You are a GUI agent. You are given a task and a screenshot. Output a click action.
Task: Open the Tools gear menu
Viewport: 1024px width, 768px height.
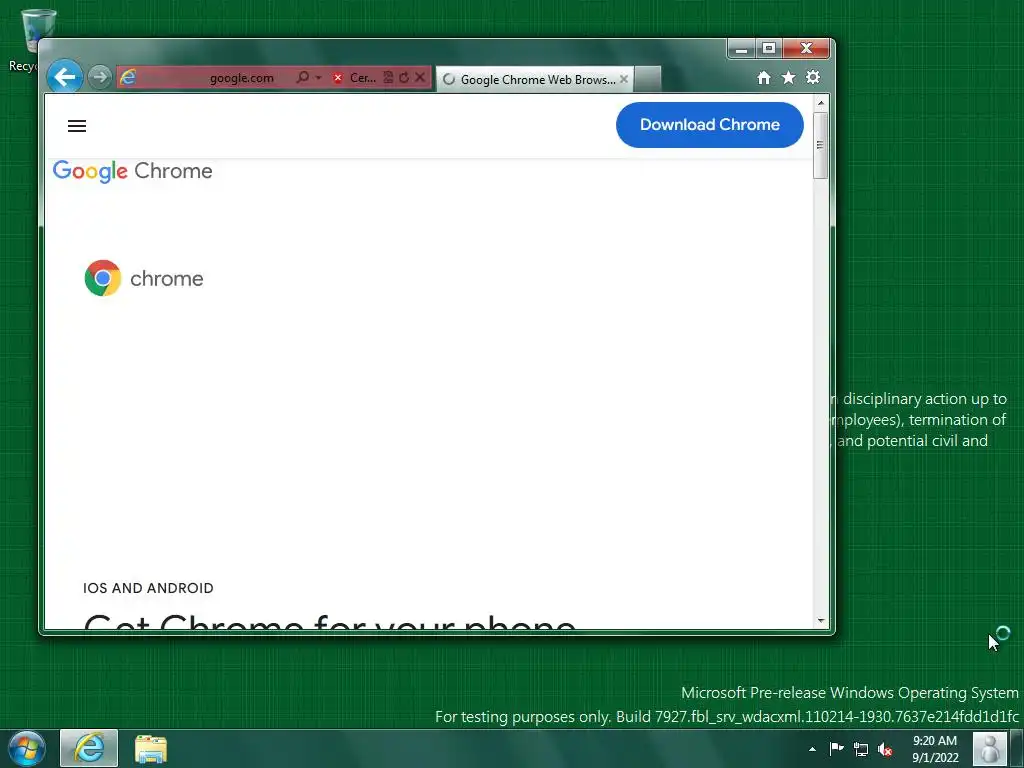pos(812,78)
